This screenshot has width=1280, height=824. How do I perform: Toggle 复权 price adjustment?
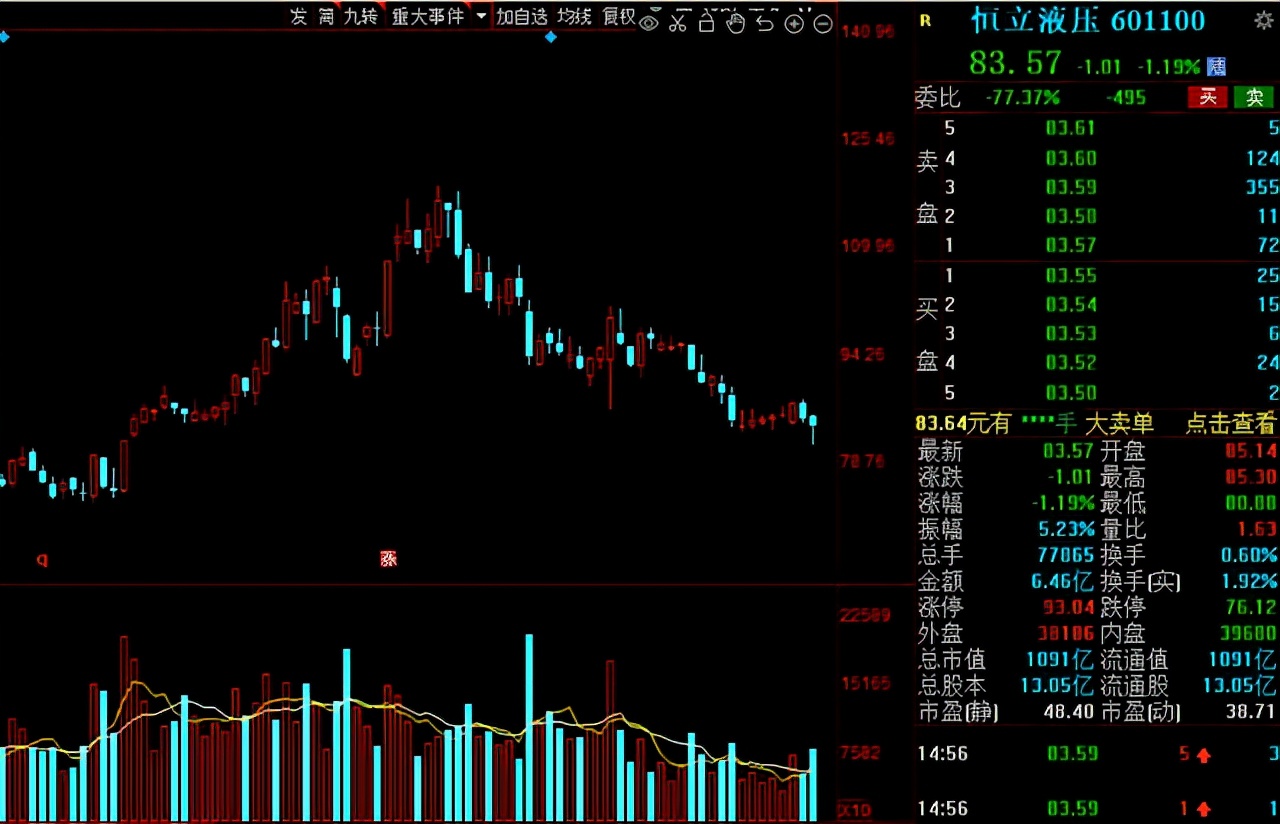tap(618, 17)
